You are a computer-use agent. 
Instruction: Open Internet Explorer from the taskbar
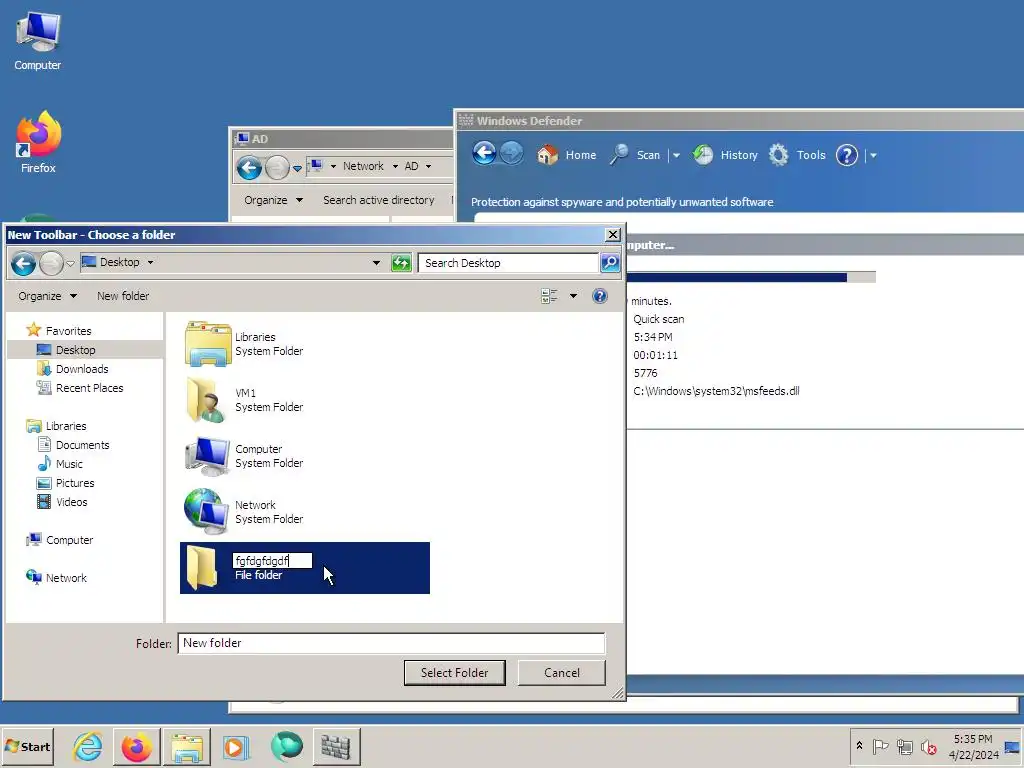pos(88,746)
